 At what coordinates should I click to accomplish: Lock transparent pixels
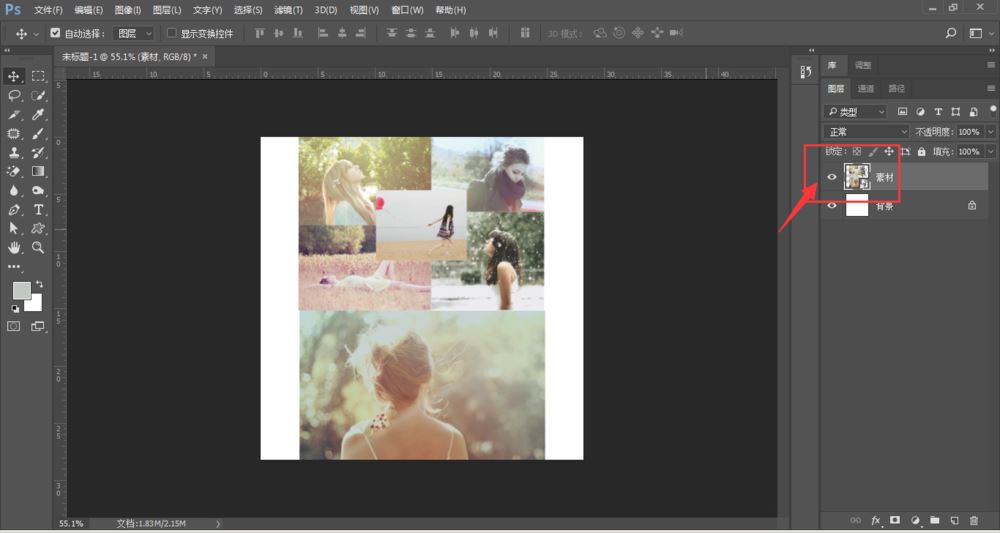[x=857, y=152]
